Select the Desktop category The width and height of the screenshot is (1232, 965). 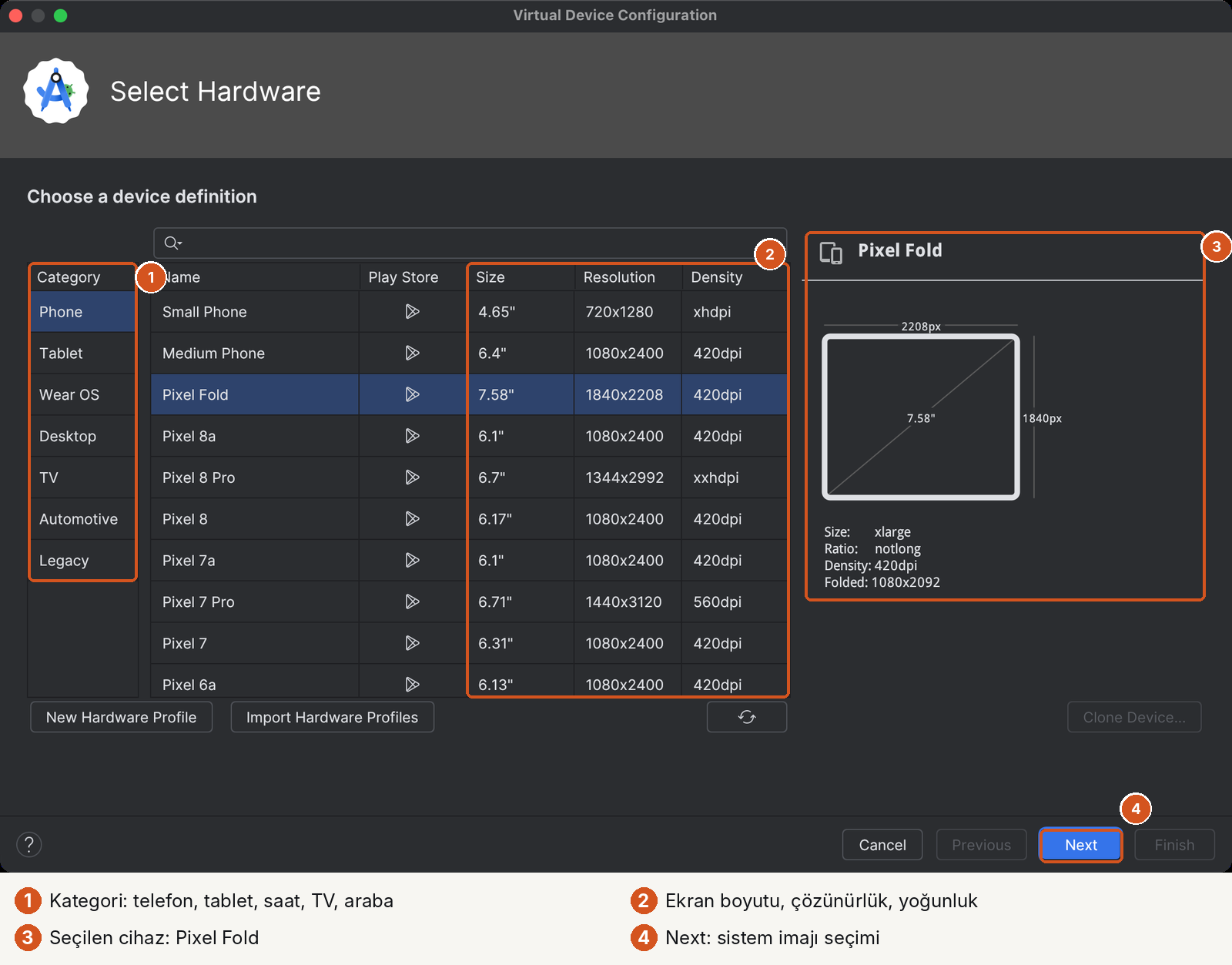pos(83,436)
